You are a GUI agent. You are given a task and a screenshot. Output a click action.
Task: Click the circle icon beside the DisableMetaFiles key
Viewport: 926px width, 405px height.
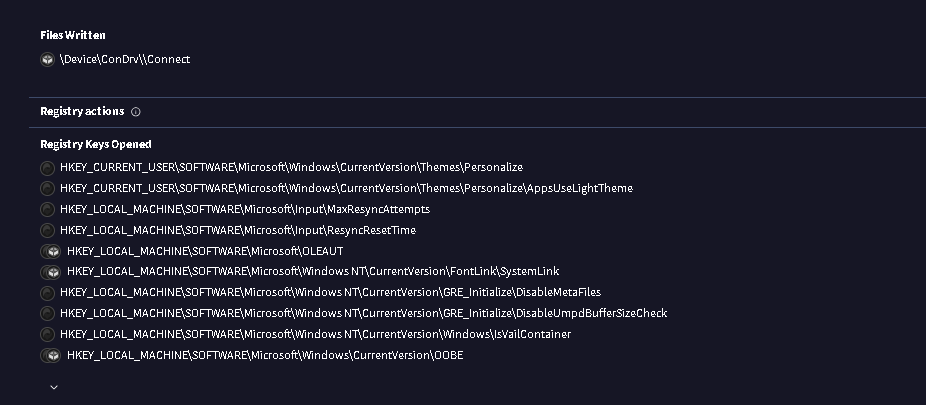[47, 293]
